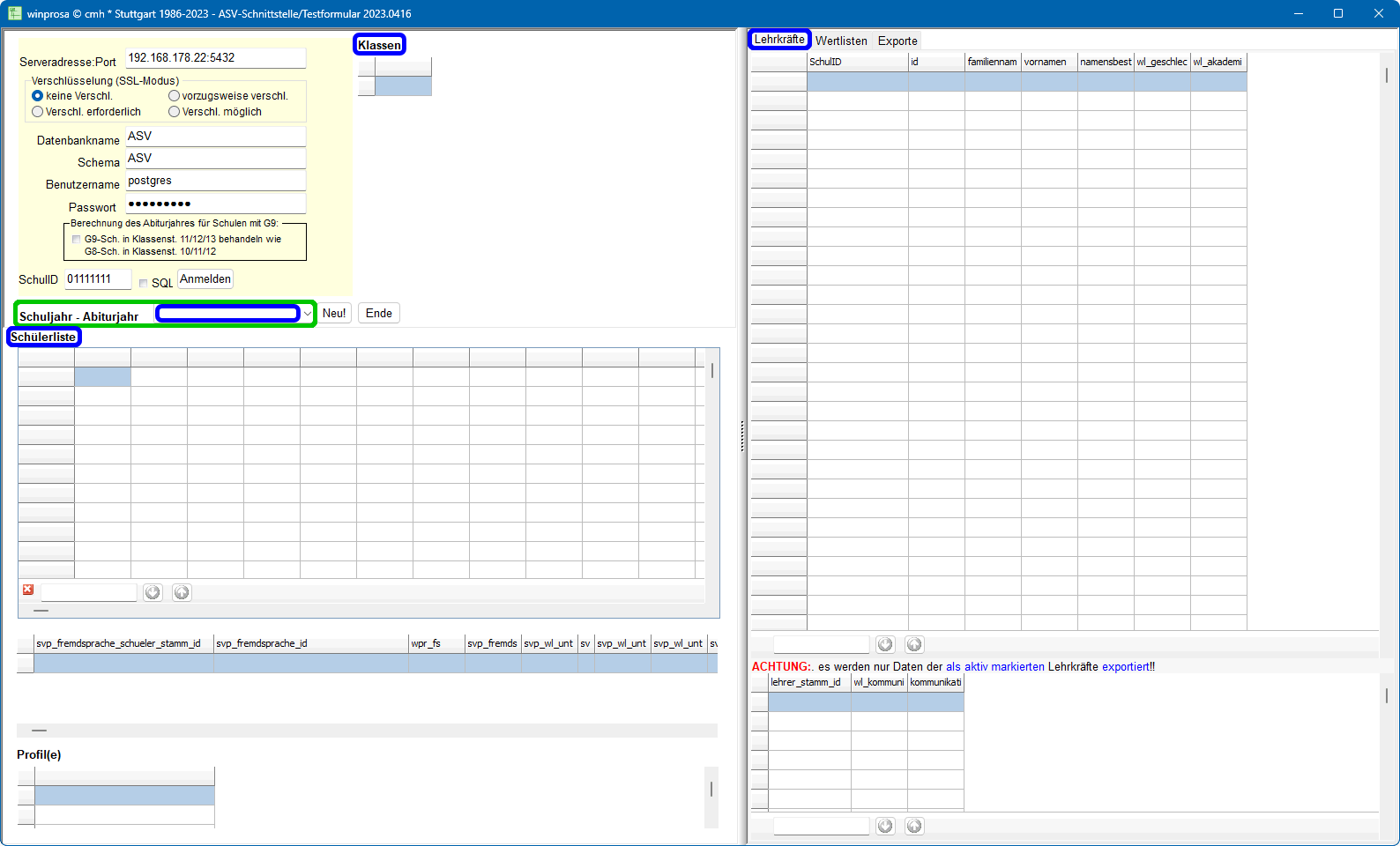
Task: Choose 'Verschl. erforderlich' radio button
Action: [x=38, y=112]
